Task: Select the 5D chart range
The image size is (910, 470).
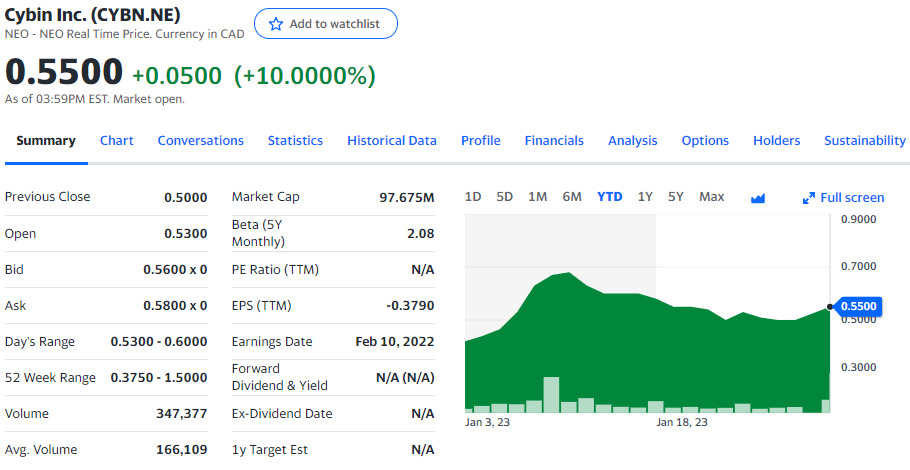Action: click(504, 197)
